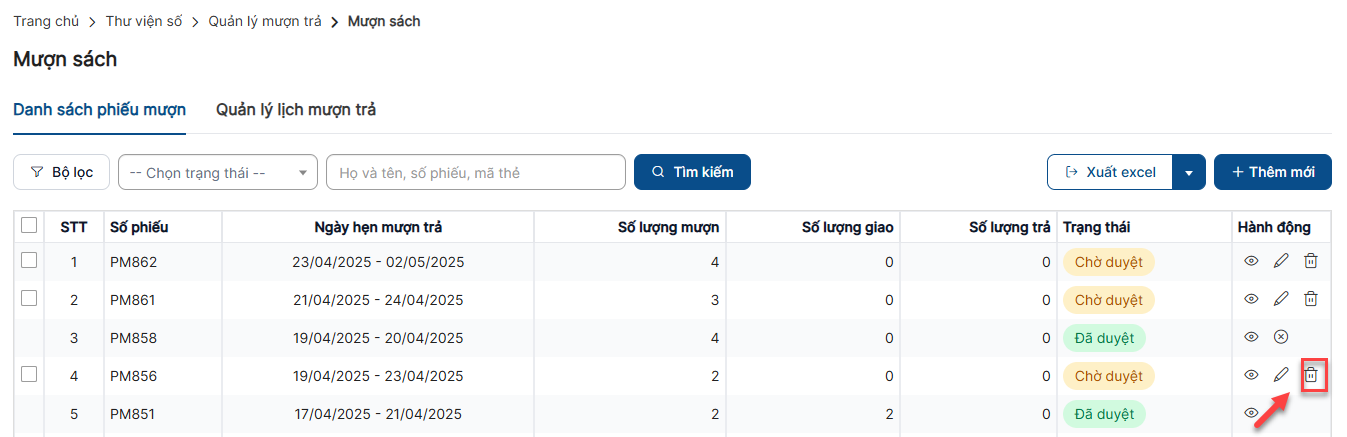The width and height of the screenshot is (1347, 437).
Task: Delete loan slip PM862 with trash icon
Action: [1311, 262]
